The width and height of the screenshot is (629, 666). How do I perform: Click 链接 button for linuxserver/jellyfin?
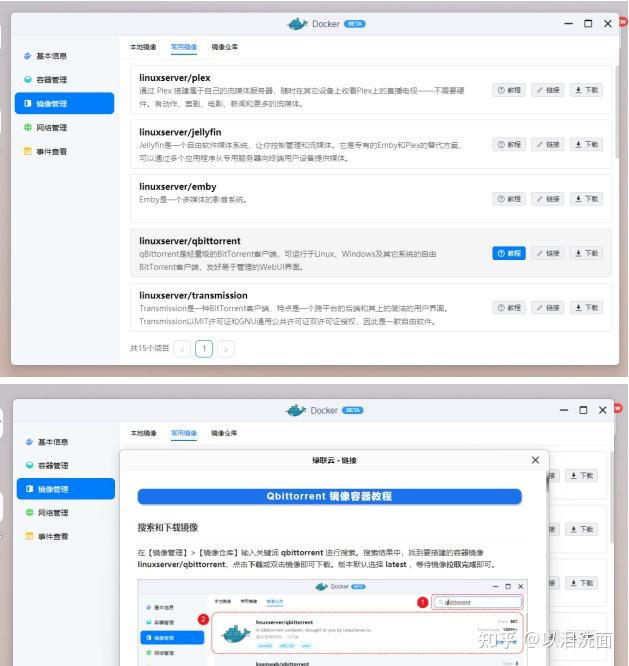click(547, 144)
